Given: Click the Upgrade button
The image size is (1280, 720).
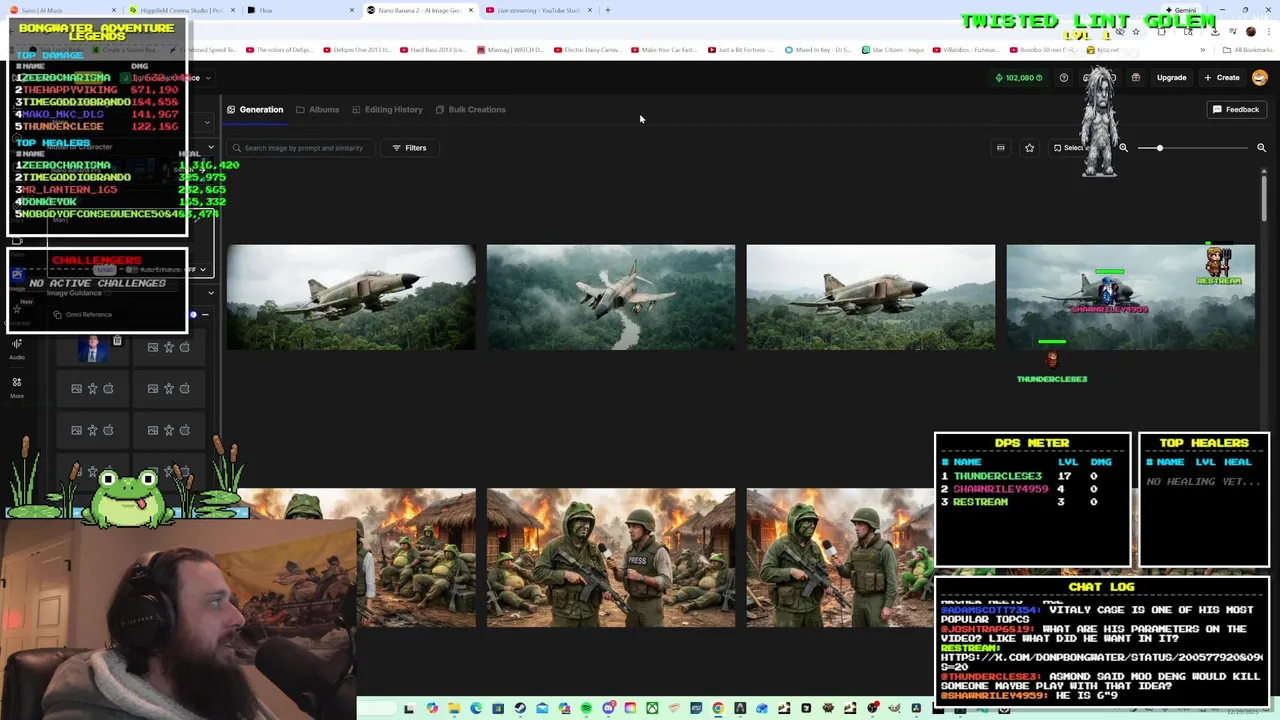Looking at the screenshot, I should [x=1172, y=78].
